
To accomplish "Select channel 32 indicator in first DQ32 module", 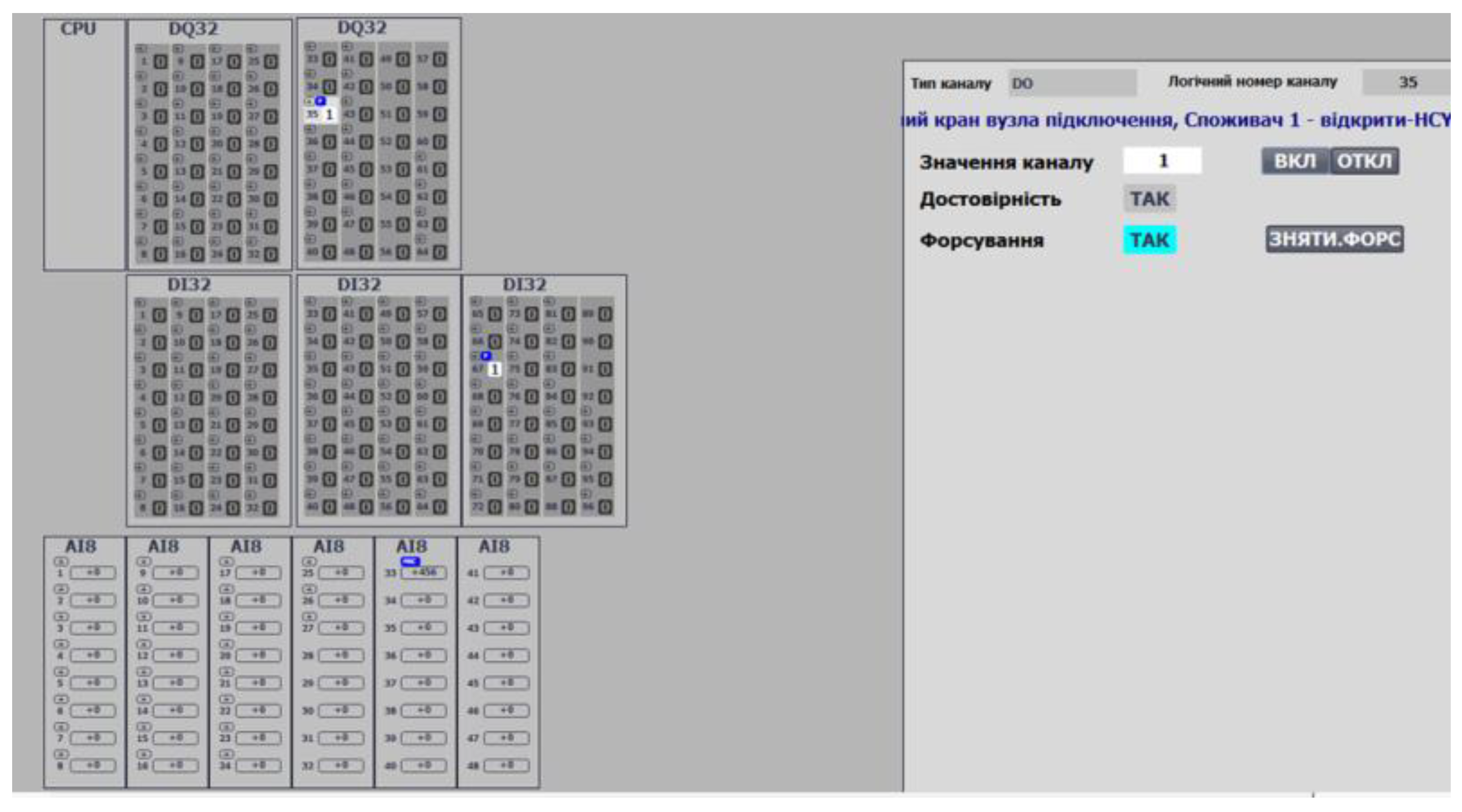I will coord(271,255).
